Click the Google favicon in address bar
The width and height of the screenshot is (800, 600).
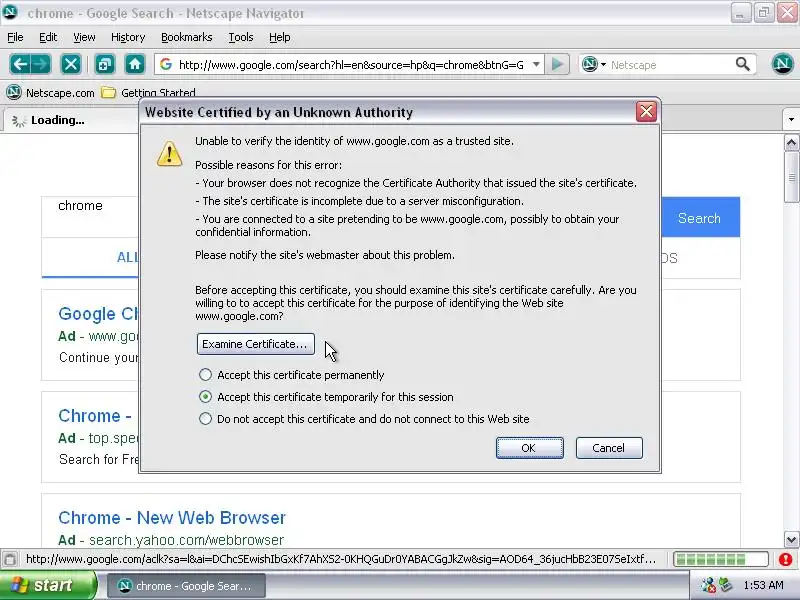(x=166, y=64)
